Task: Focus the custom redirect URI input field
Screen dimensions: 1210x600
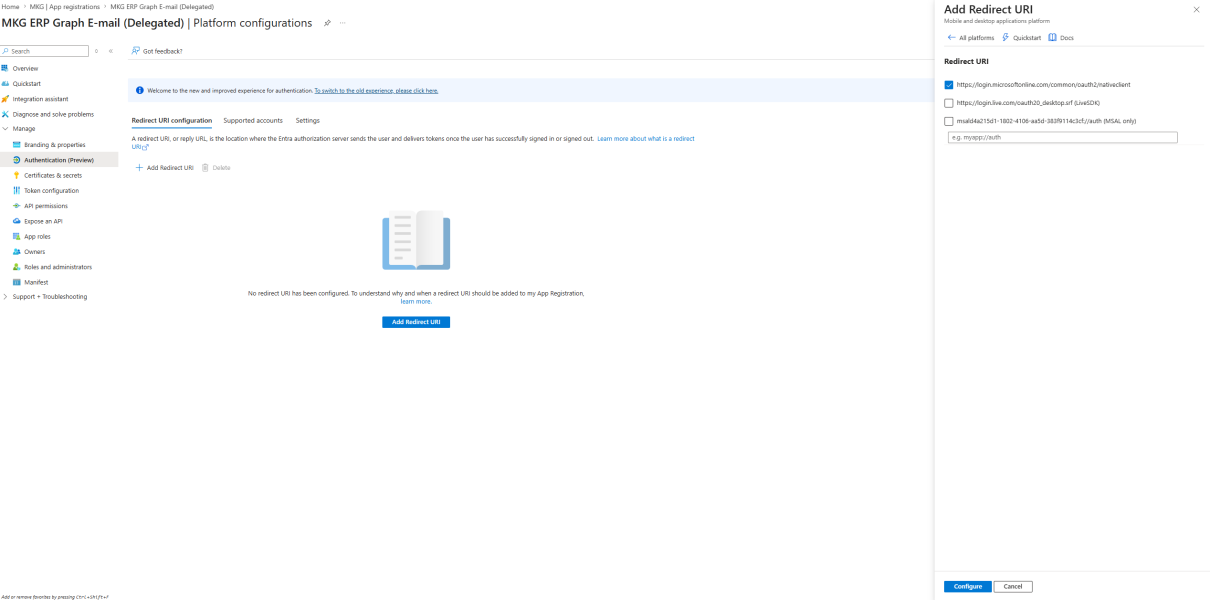Action: point(1062,137)
